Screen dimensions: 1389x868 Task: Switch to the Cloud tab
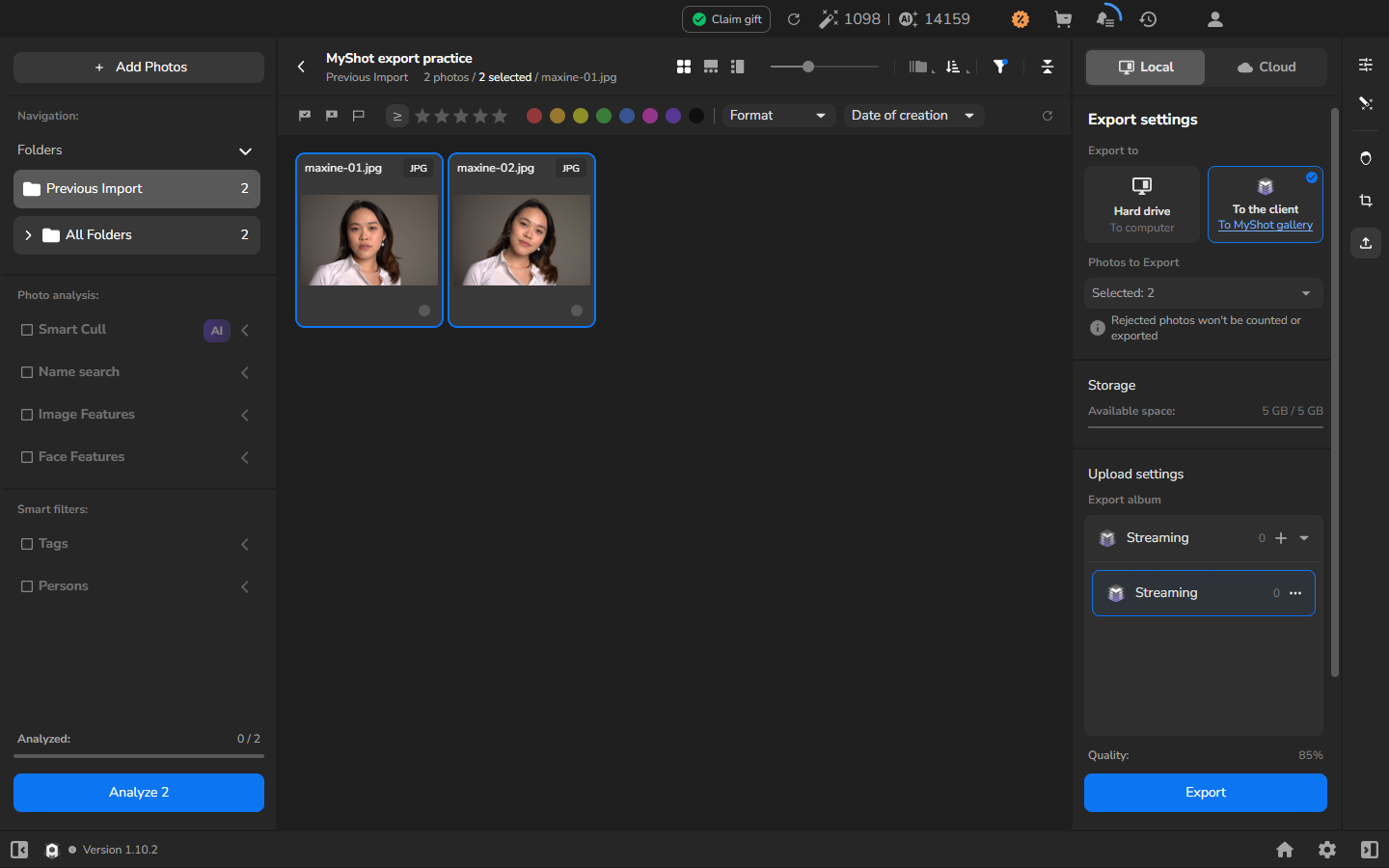click(1266, 68)
